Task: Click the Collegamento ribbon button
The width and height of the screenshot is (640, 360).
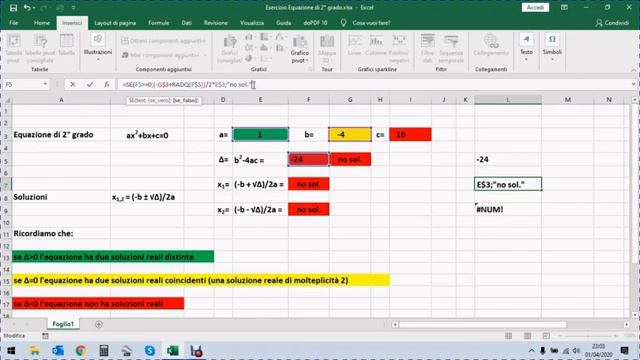Action: [491, 46]
